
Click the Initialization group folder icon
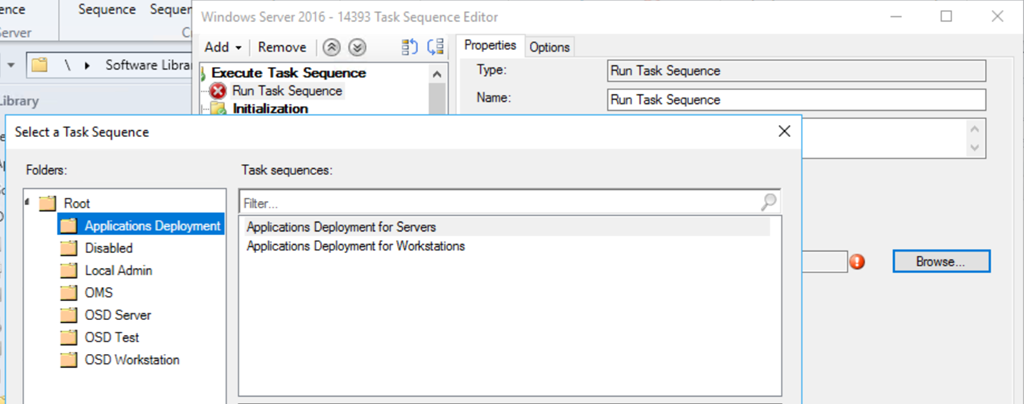219,109
